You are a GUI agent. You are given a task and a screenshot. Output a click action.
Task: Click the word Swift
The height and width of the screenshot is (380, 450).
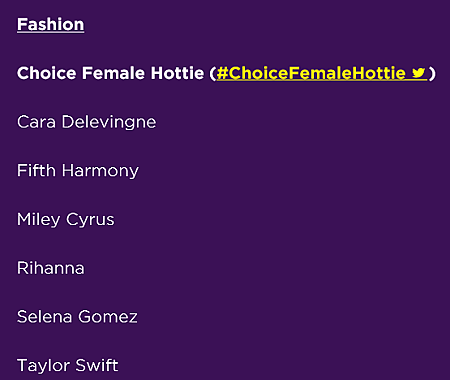(x=97, y=365)
